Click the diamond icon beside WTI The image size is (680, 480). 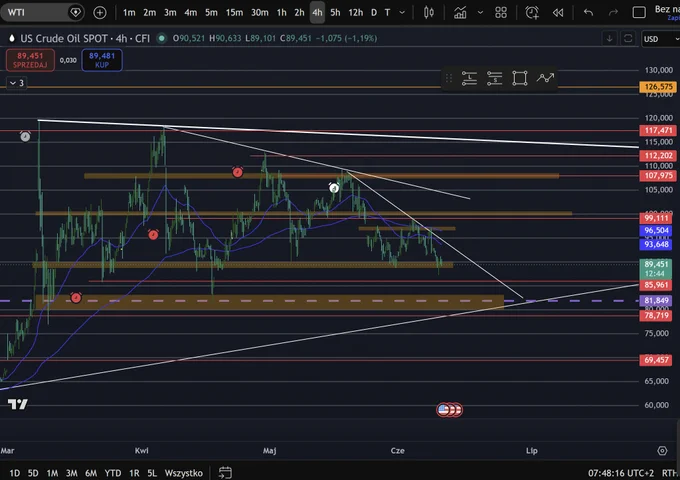click(x=75, y=13)
